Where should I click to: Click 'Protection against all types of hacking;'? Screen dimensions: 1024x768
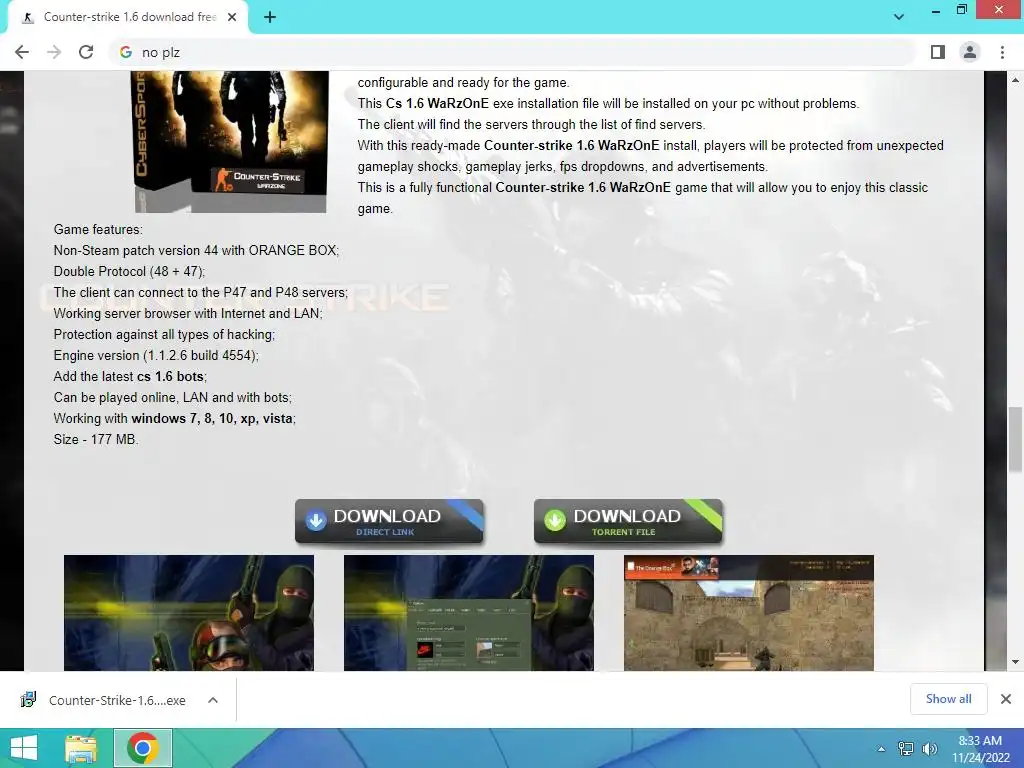(x=165, y=334)
